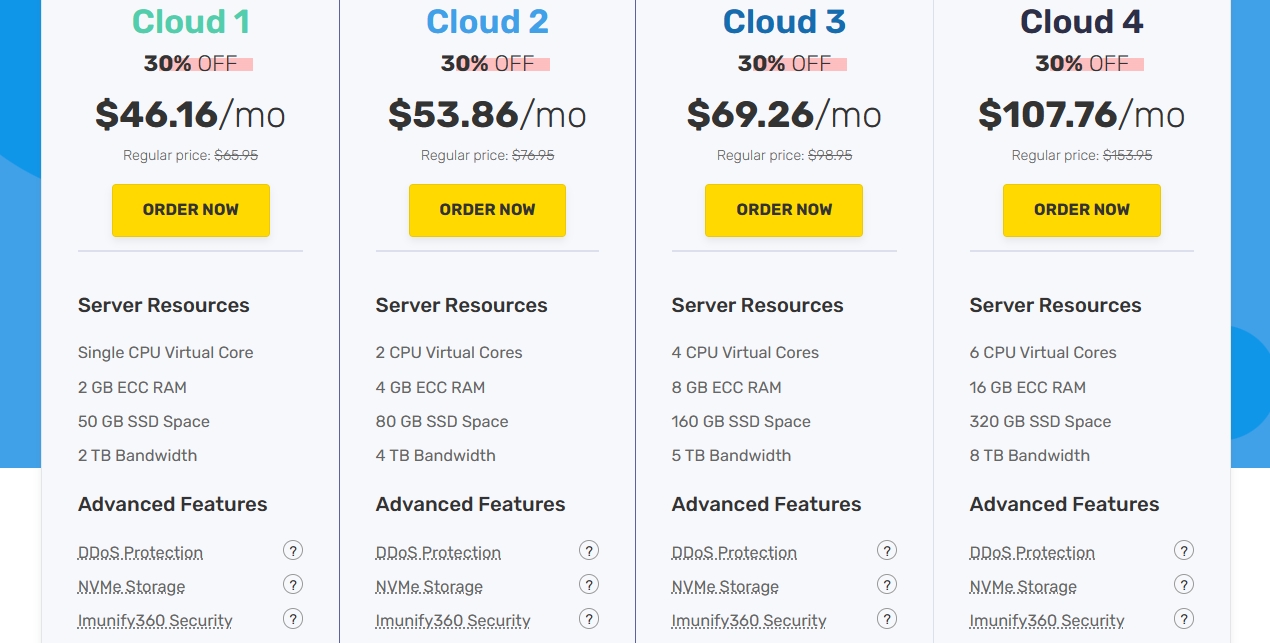Click DDoS Protection link under Cloud 1
The width and height of the screenshot is (1270, 643).
point(140,553)
